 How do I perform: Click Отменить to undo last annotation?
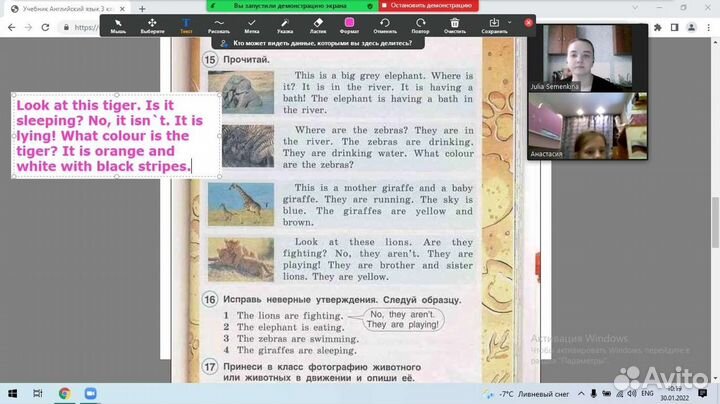385,25
